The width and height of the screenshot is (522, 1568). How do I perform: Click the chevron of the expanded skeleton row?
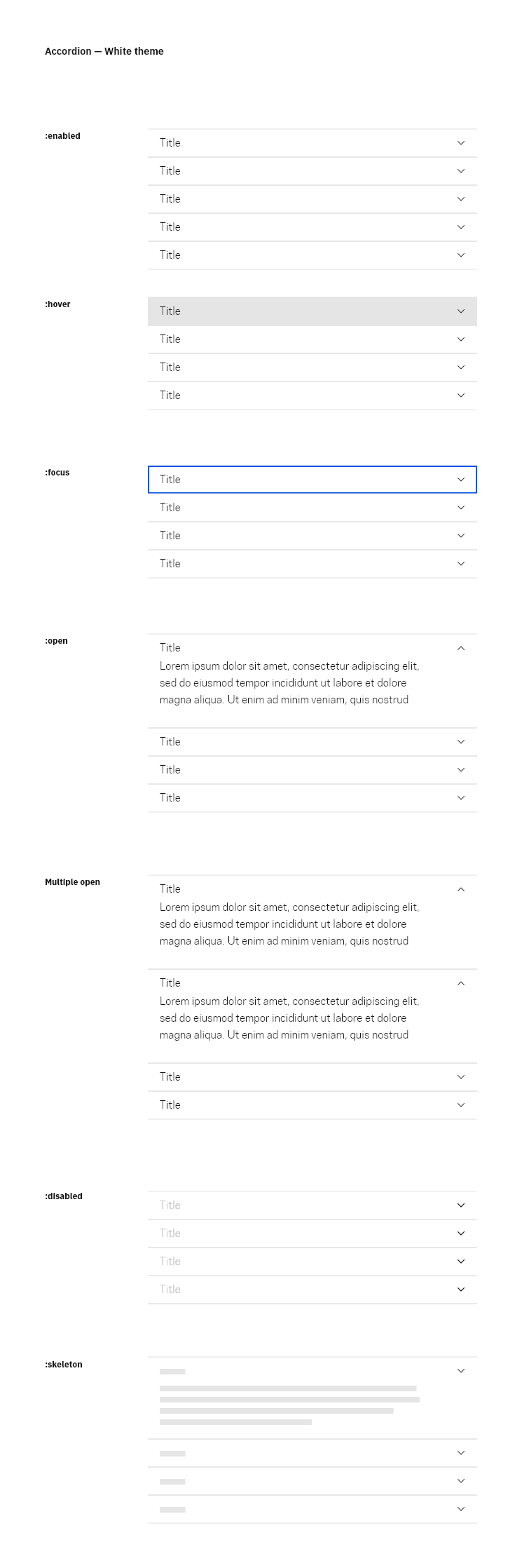click(461, 1371)
